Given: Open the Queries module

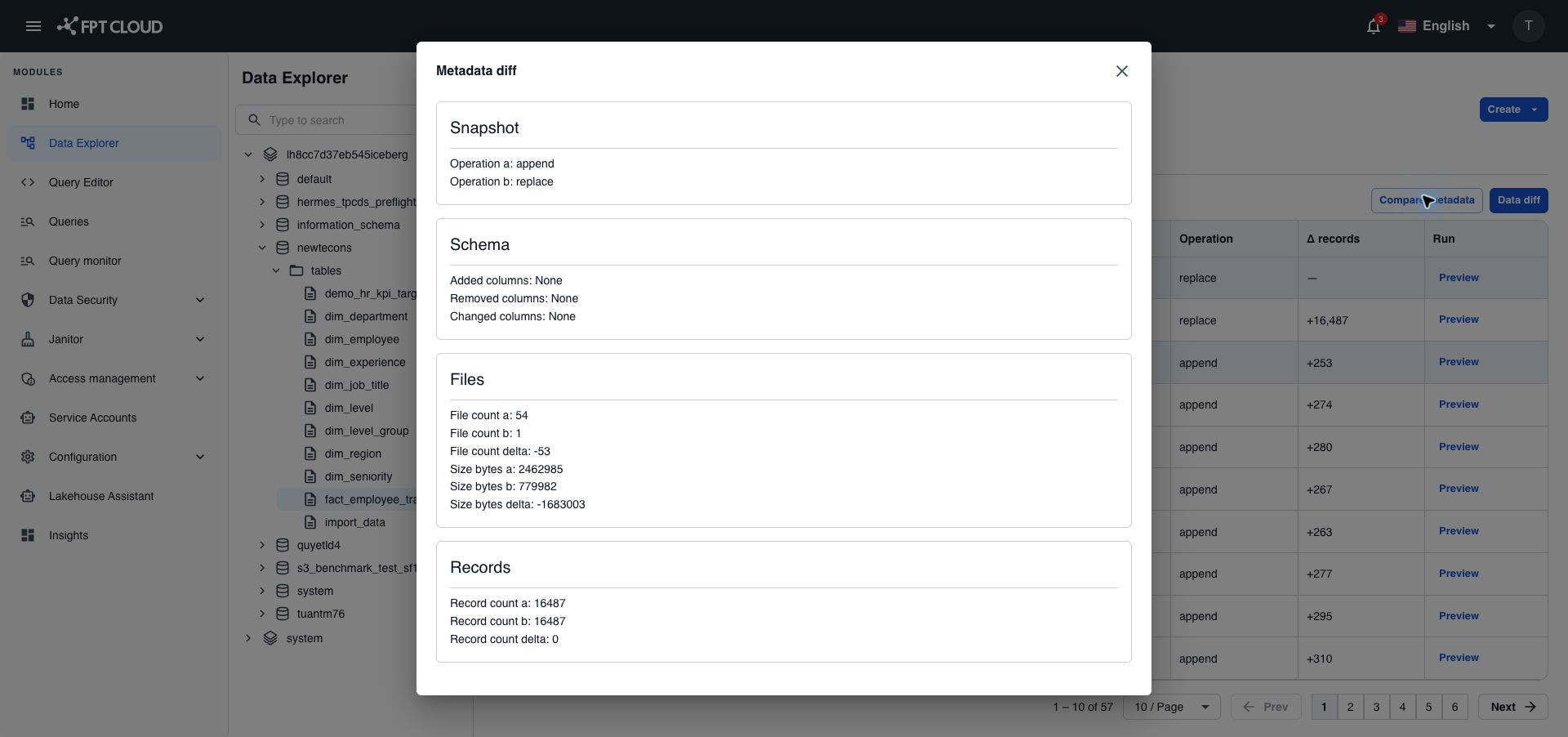Looking at the screenshot, I should point(114,221).
